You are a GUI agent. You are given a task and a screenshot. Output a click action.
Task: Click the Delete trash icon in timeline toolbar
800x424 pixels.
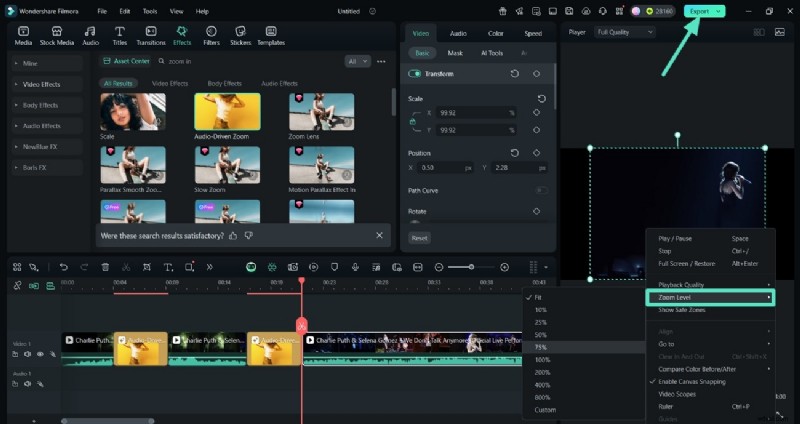[x=105, y=267]
